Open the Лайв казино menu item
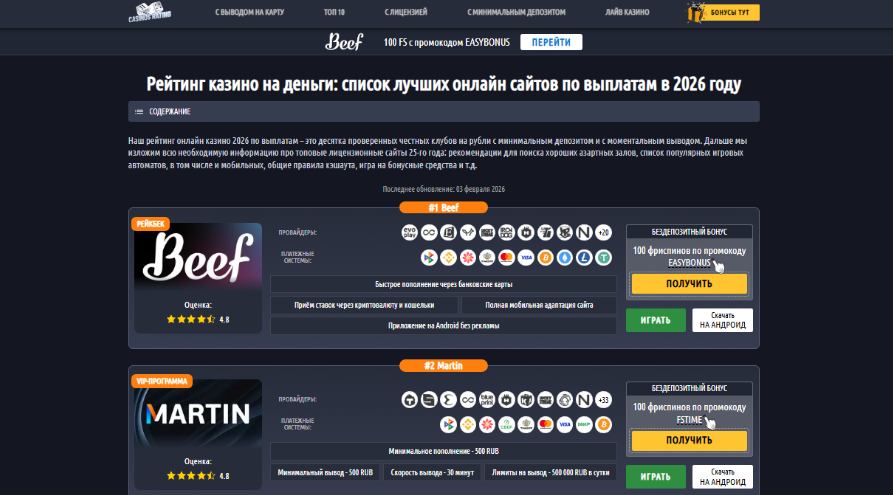 click(626, 12)
